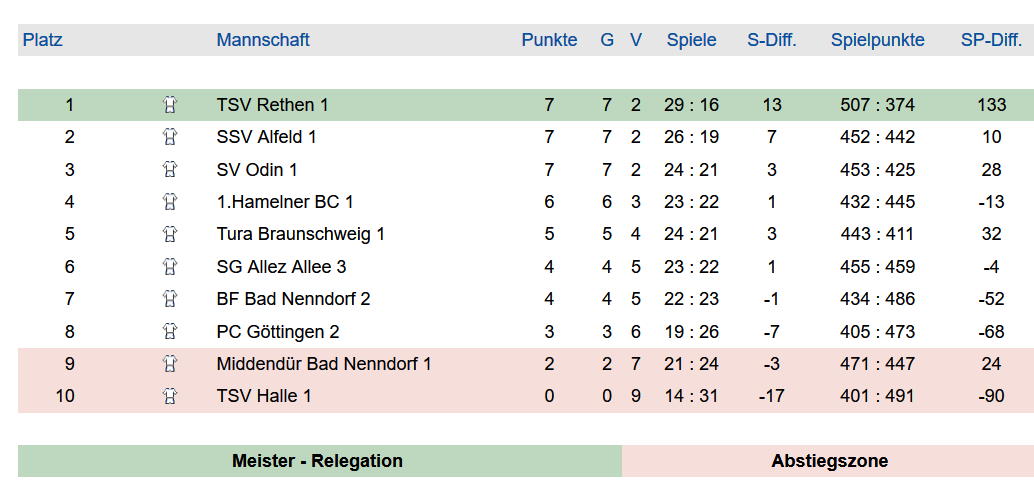Click the pink Abstiegszone legend
Image resolution: width=1034 pixels, height=487 pixels.
tap(828, 461)
